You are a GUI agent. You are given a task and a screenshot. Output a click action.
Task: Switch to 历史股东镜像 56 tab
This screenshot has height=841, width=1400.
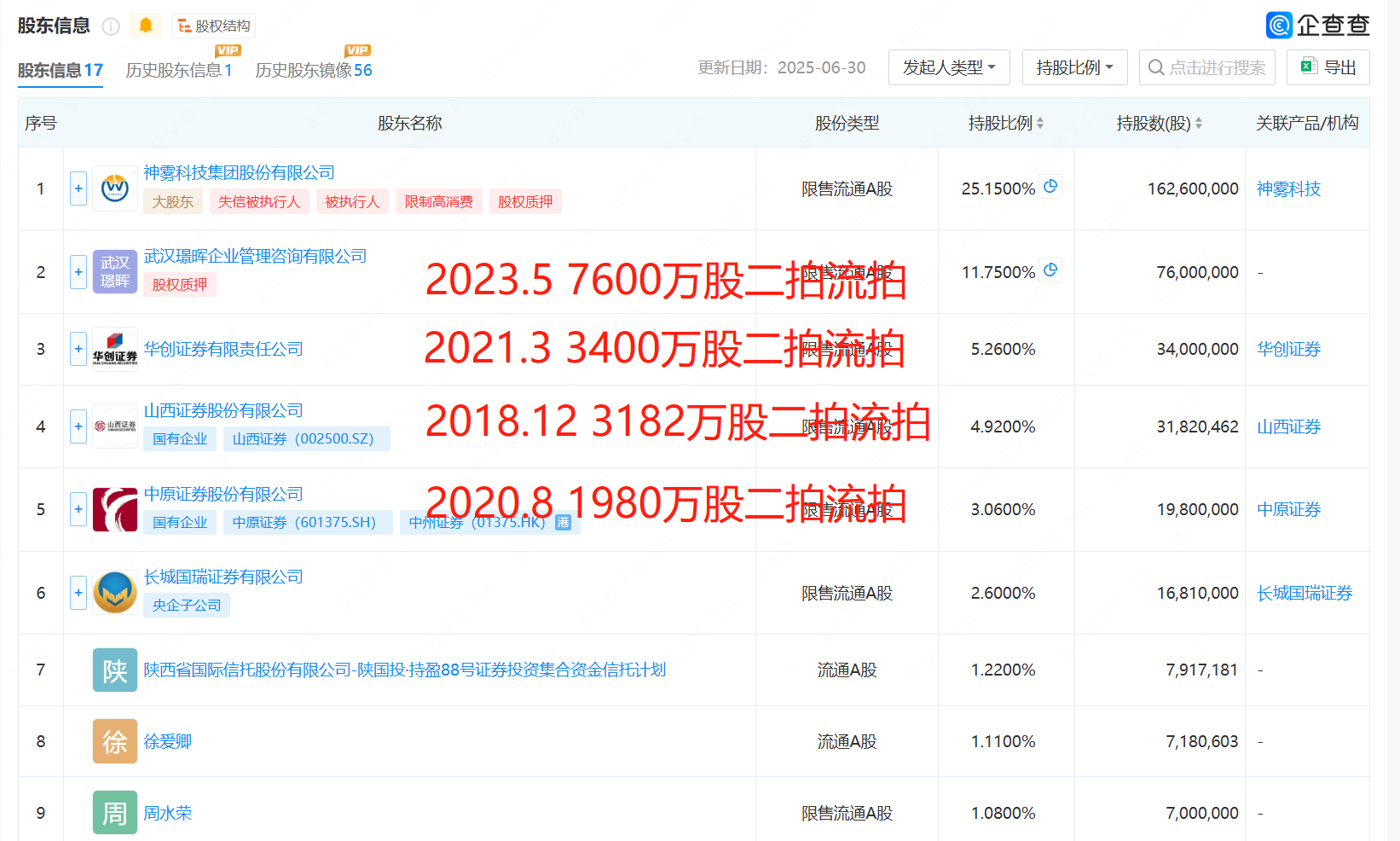314,70
